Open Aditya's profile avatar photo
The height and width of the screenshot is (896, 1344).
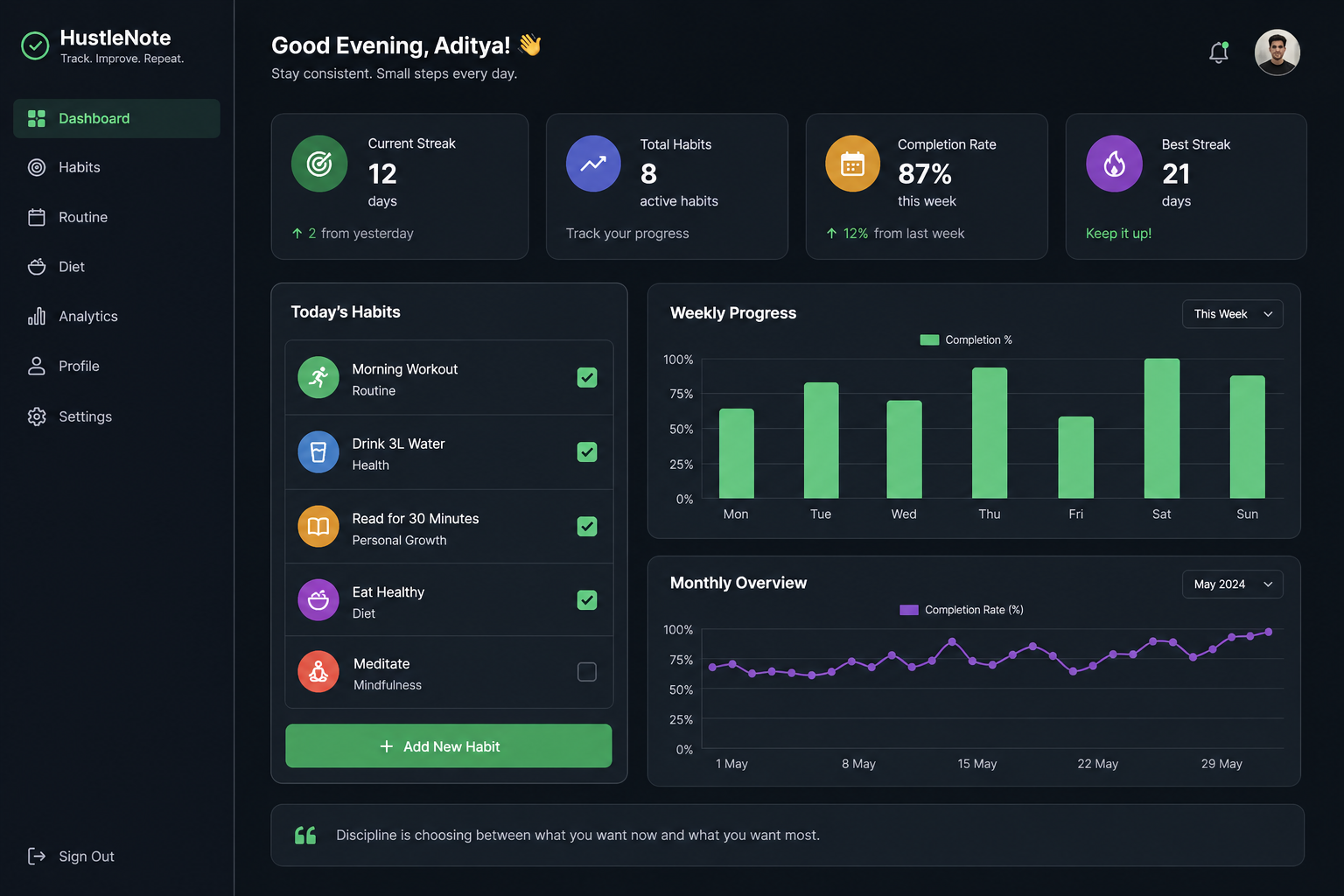click(x=1277, y=52)
